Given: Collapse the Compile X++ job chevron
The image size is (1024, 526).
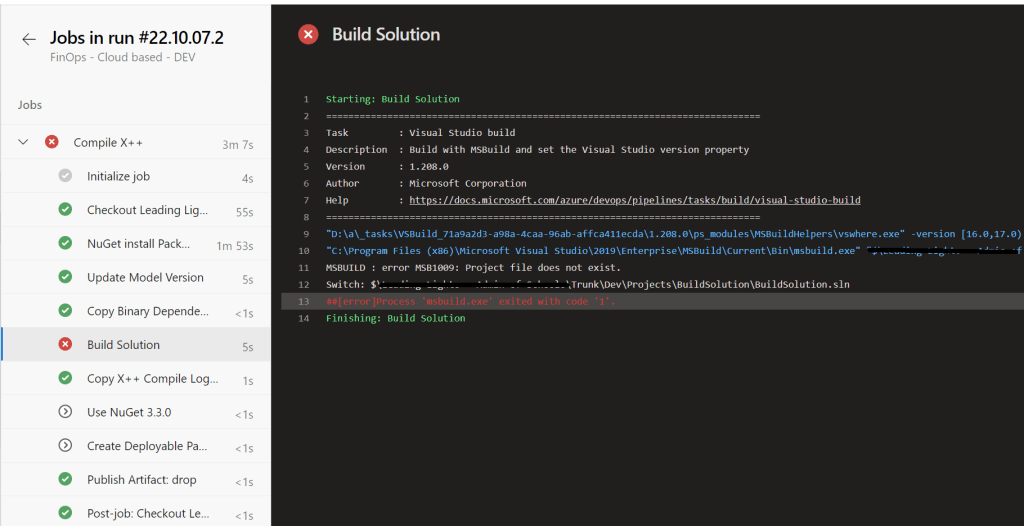Looking at the screenshot, I should click(23, 143).
